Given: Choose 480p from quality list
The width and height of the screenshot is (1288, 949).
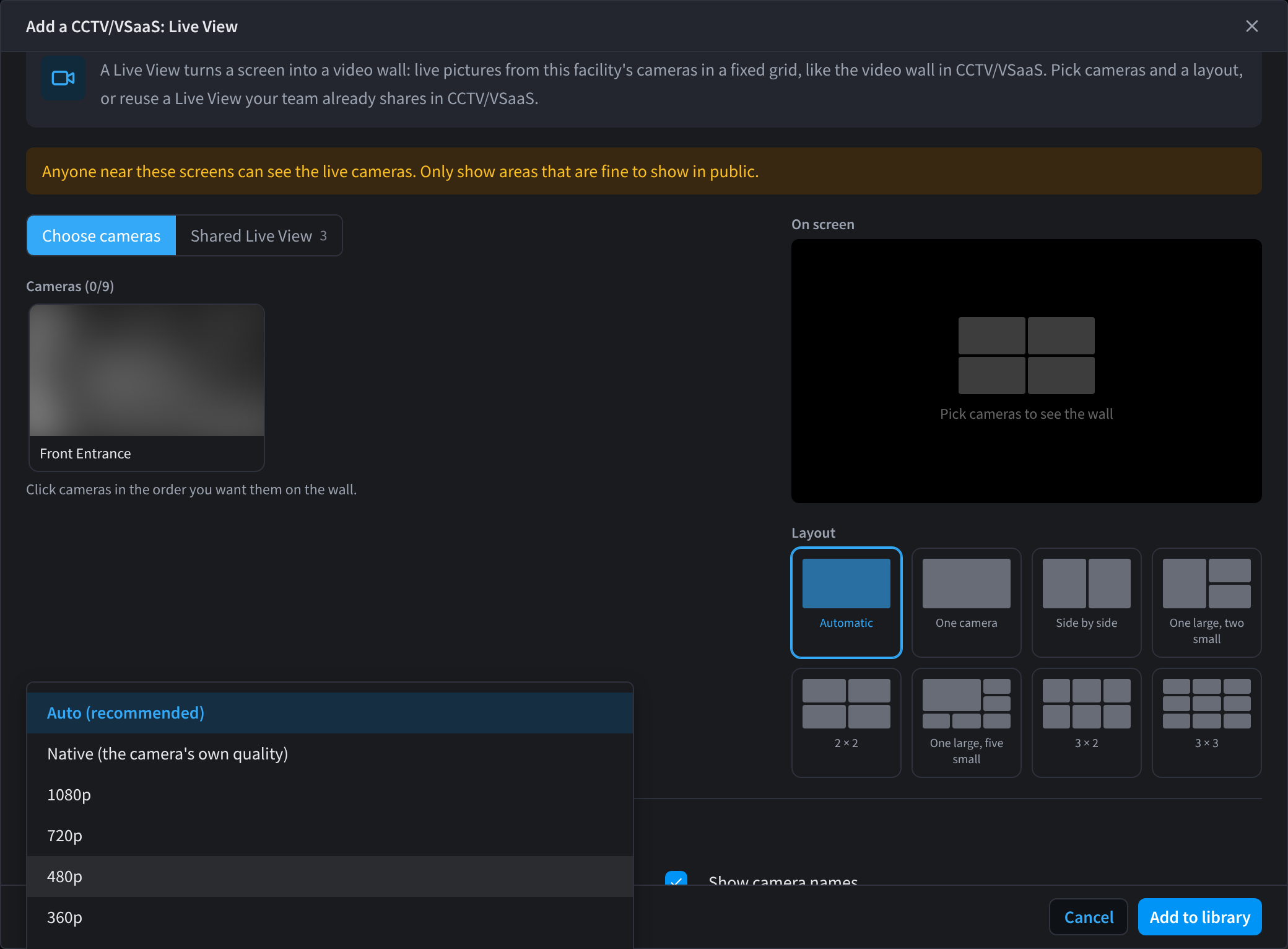Looking at the screenshot, I should [x=330, y=877].
